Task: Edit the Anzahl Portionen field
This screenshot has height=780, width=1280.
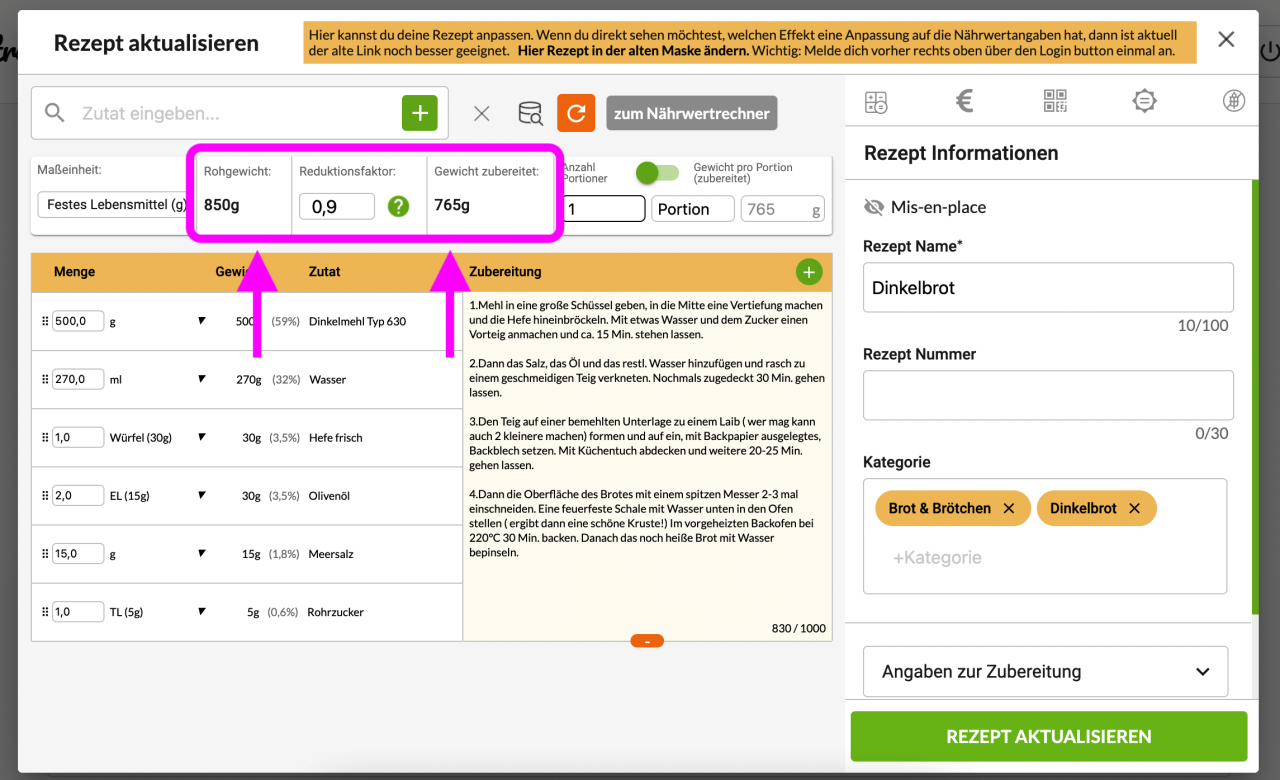Action: (x=604, y=209)
